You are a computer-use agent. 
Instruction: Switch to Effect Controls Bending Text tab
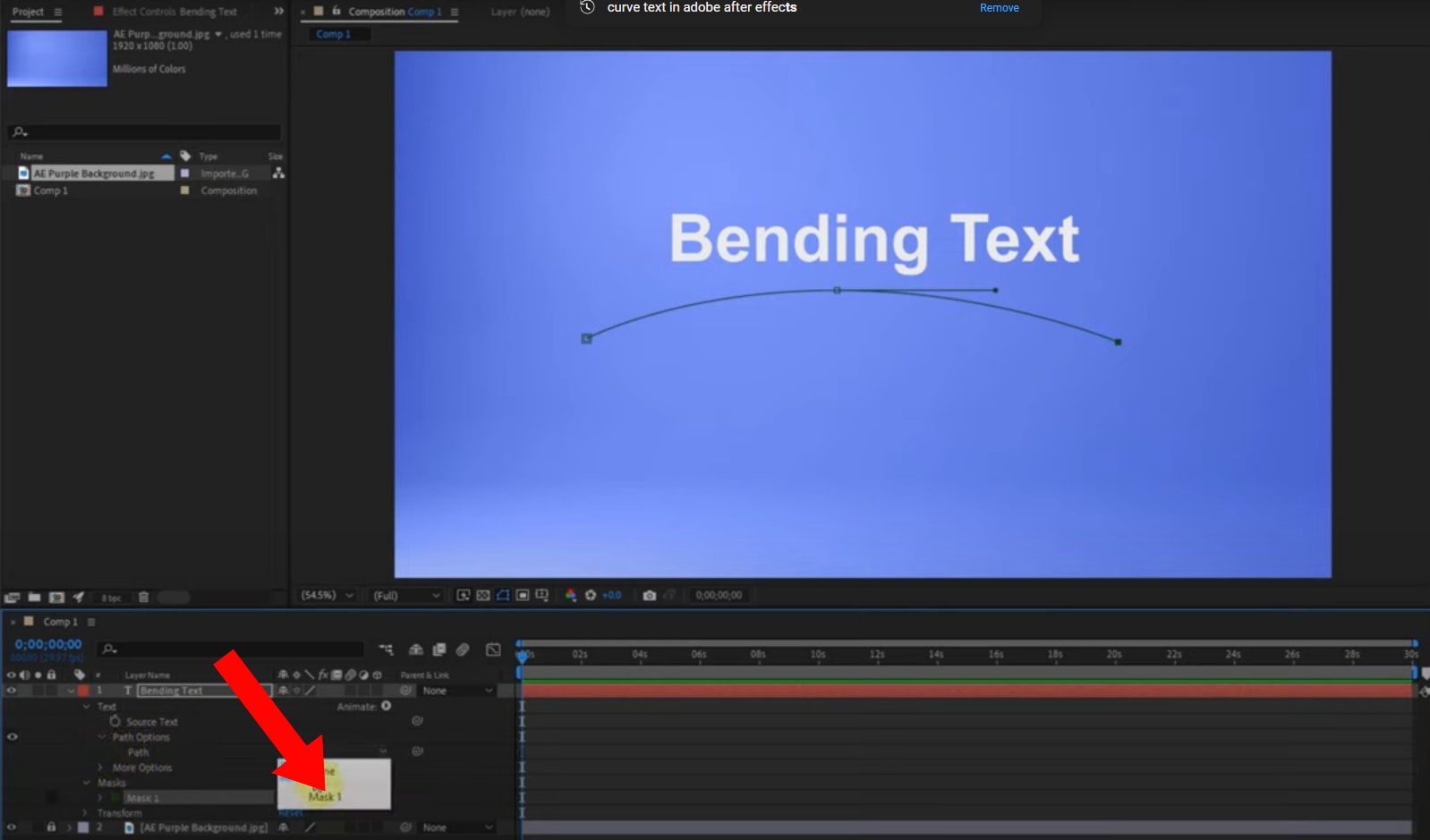(x=174, y=12)
